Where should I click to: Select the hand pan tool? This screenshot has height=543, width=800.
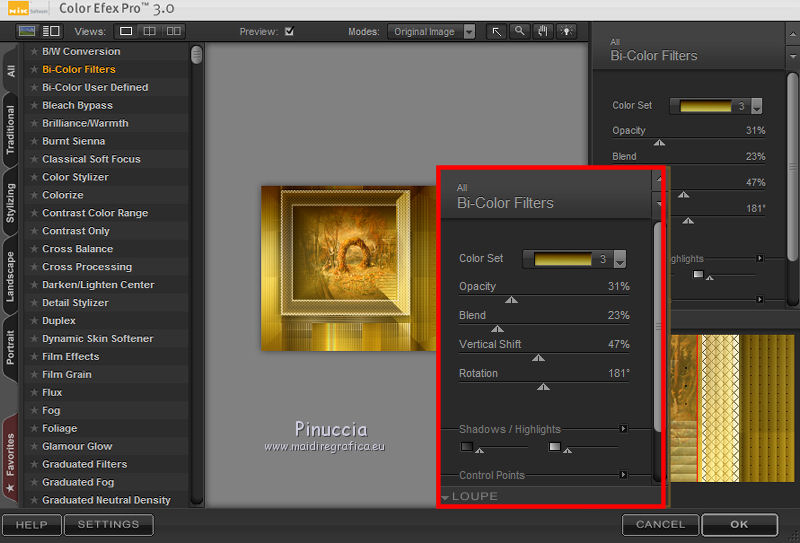542,32
